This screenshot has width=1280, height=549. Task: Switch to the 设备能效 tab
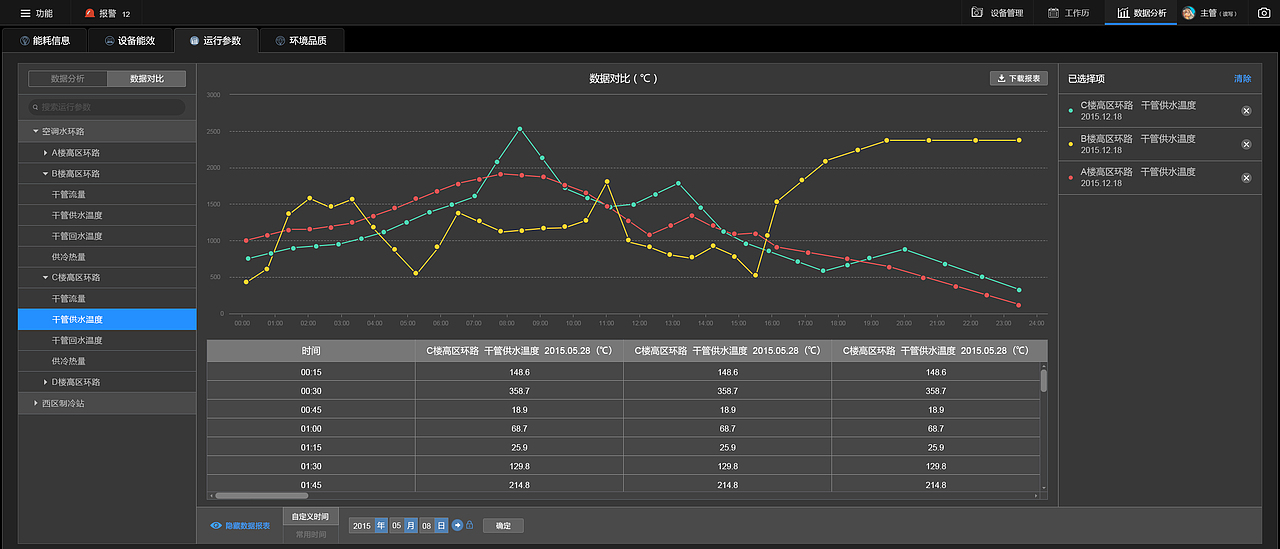tap(129, 41)
